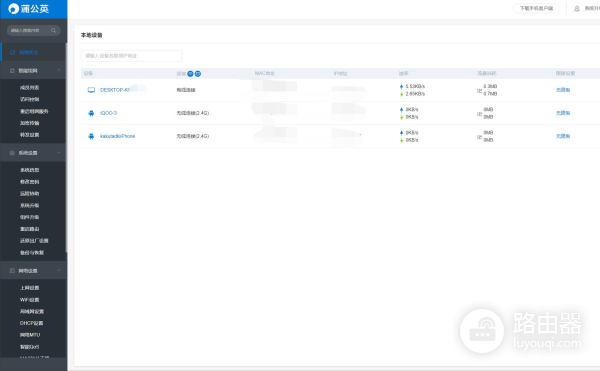Screen dimensions: 600x371
Task: Focus the device name or IP search field
Action: click(131, 56)
